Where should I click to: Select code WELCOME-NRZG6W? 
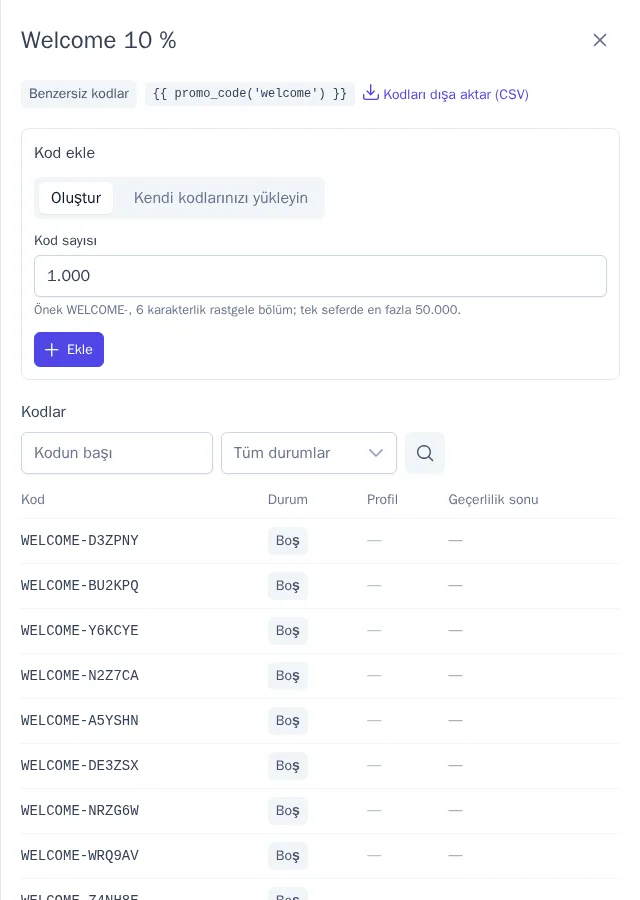coord(80,810)
